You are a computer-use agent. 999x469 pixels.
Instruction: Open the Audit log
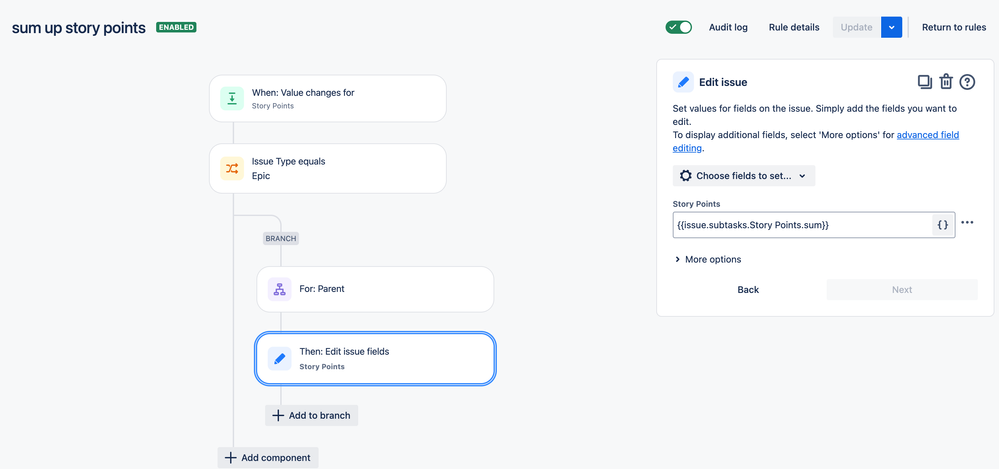728,27
